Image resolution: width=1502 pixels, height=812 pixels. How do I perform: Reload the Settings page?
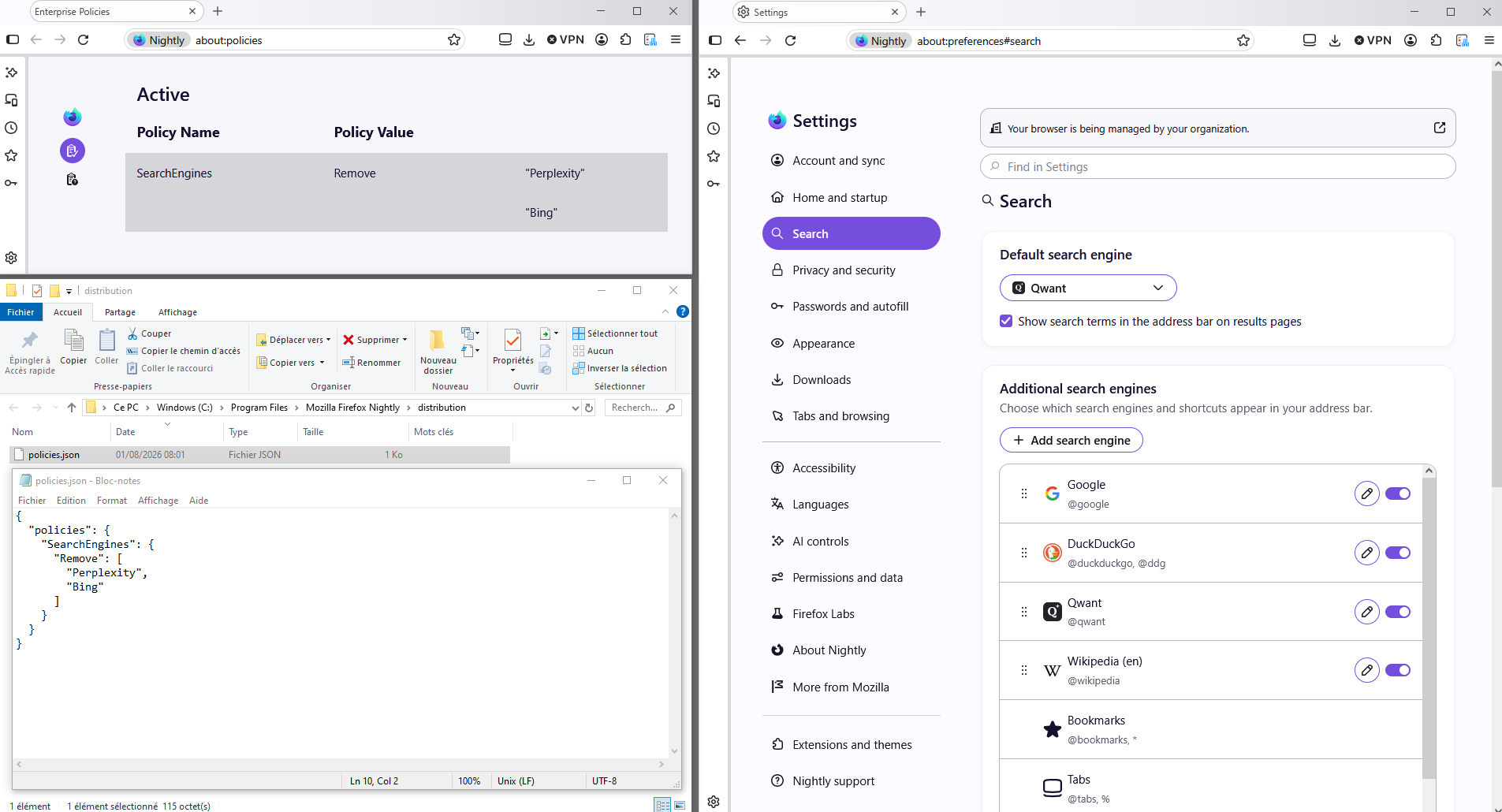(x=790, y=40)
